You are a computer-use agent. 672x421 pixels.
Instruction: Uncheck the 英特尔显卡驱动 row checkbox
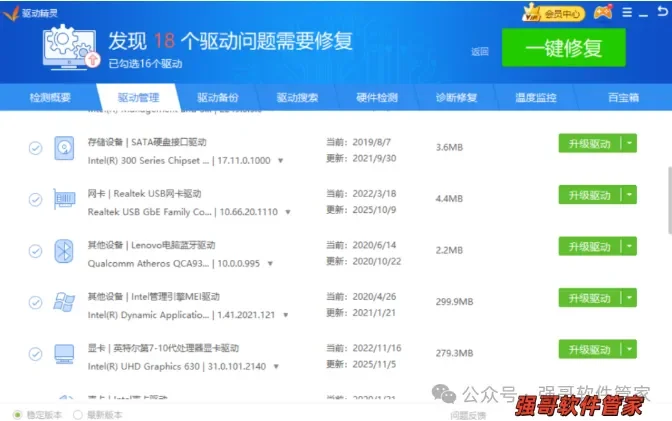pos(36,354)
